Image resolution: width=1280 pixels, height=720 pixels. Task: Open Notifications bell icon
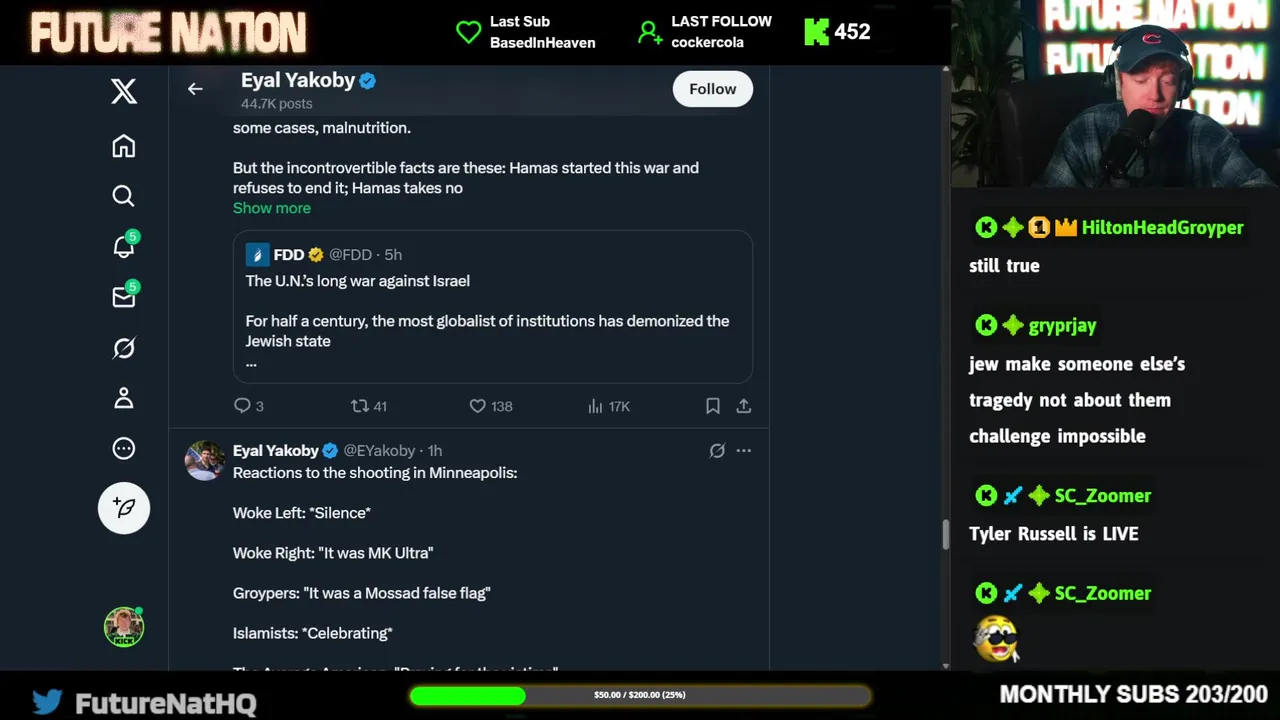tap(124, 246)
